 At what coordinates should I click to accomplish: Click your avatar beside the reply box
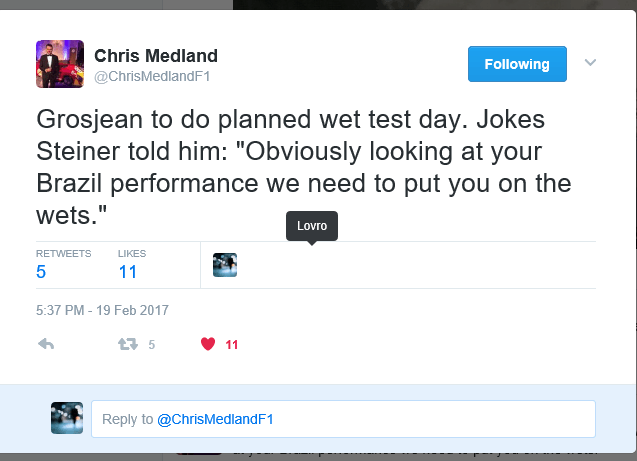(x=67, y=418)
